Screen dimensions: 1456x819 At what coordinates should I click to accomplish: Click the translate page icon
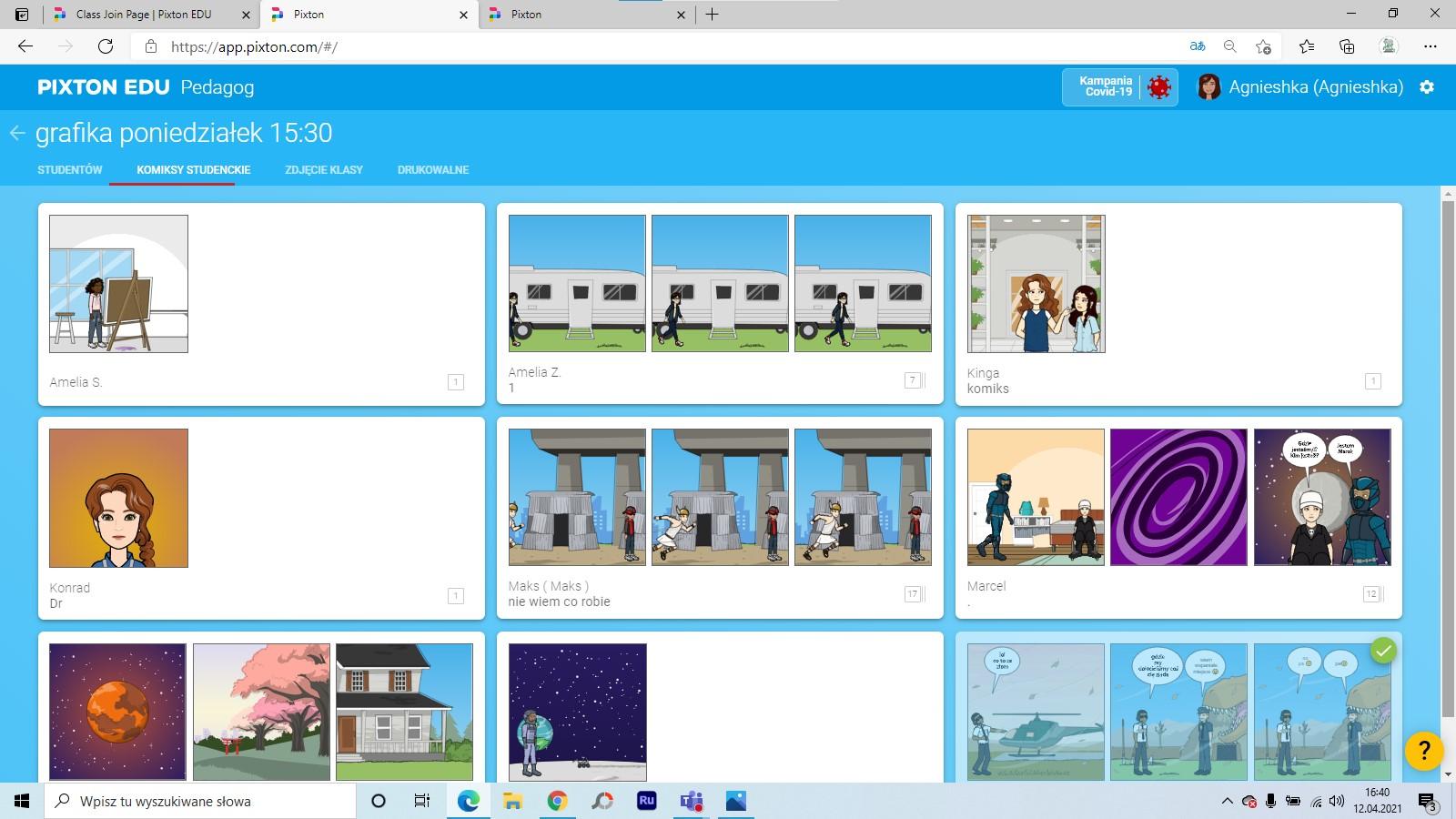1198,46
